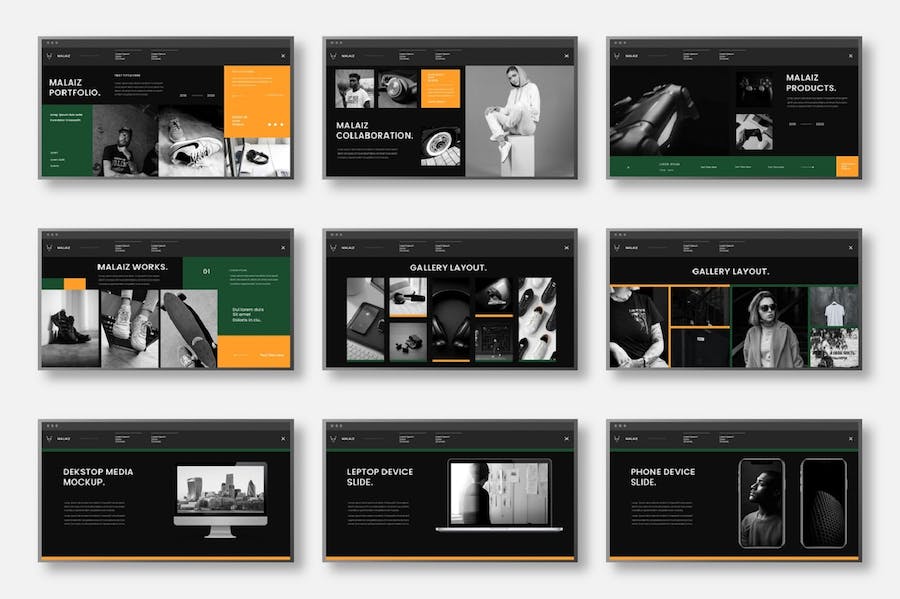
Task: Click the laptop mockup on Leptop Device slide
Action: pos(499,496)
